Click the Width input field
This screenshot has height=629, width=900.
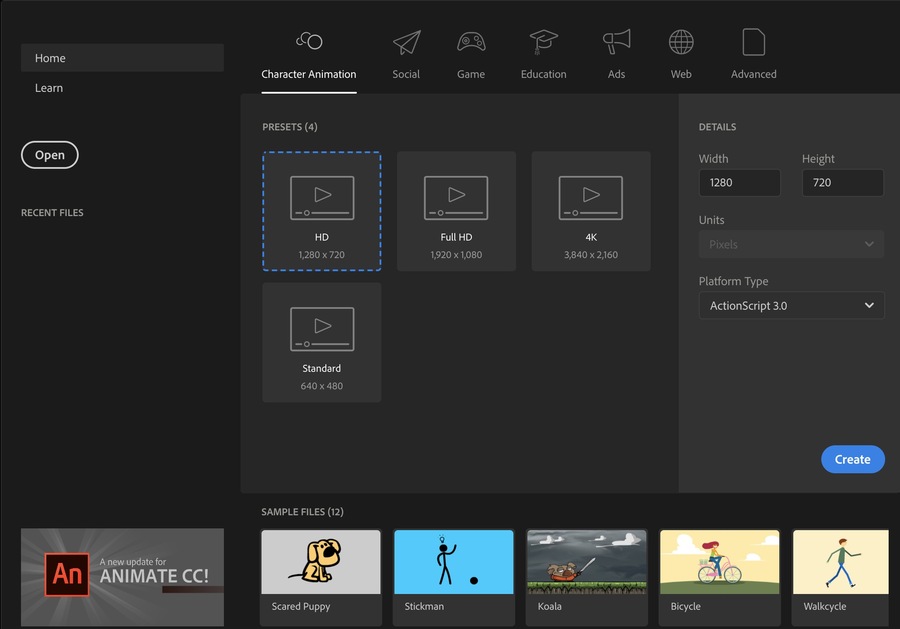[x=739, y=183]
